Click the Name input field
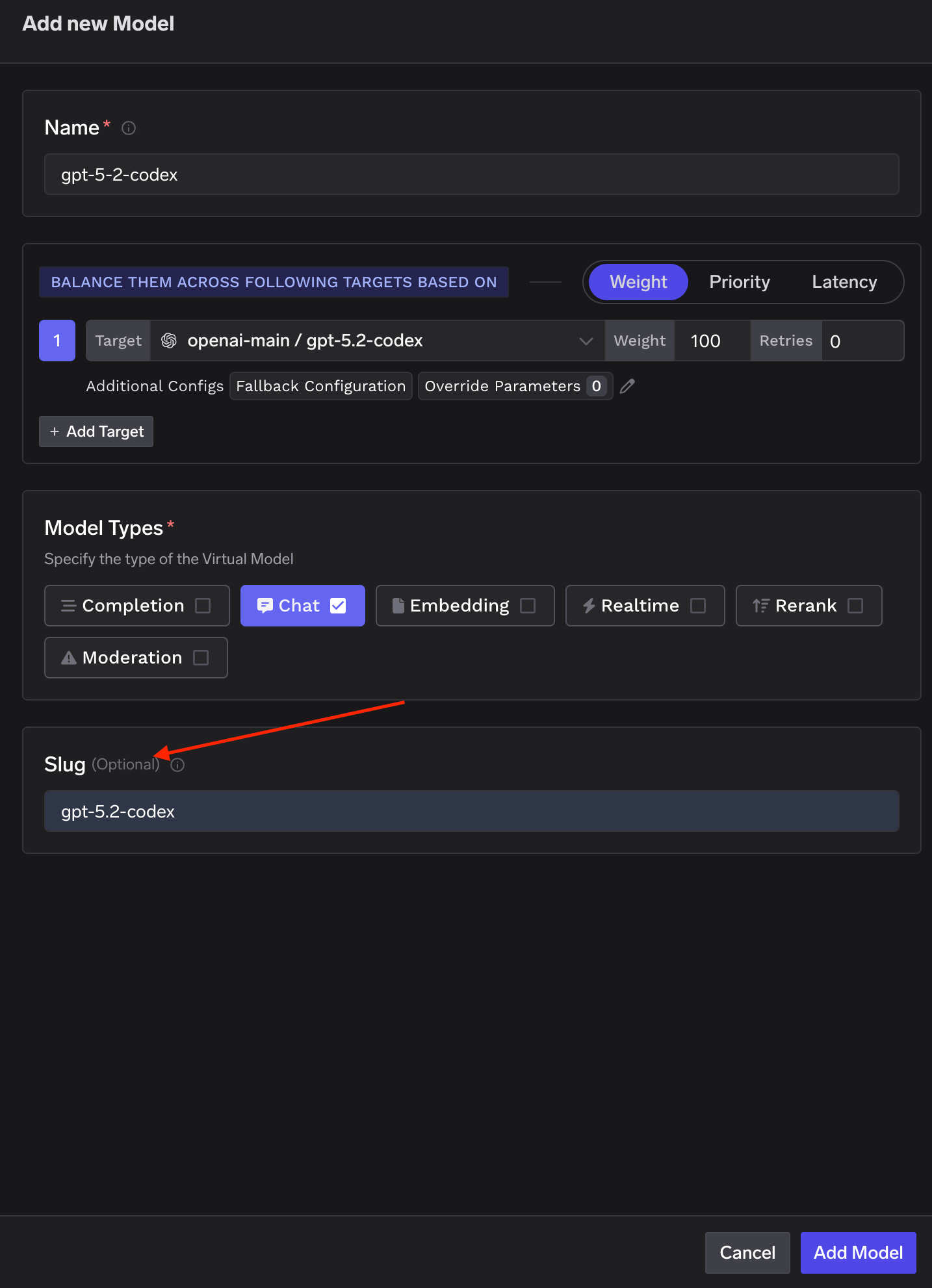Screen dimensions: 932x1288 click(x=472, y=174)
